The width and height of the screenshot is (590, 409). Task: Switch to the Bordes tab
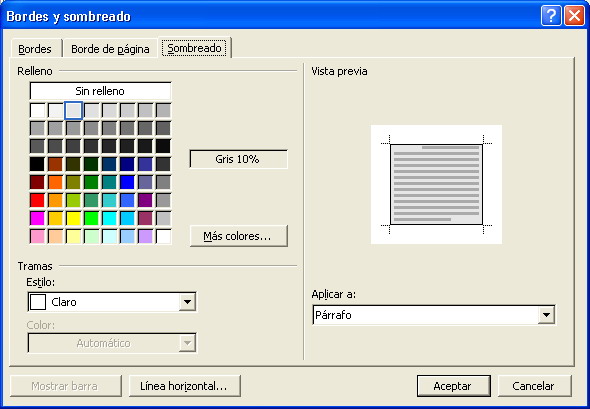tap(35, 49)
